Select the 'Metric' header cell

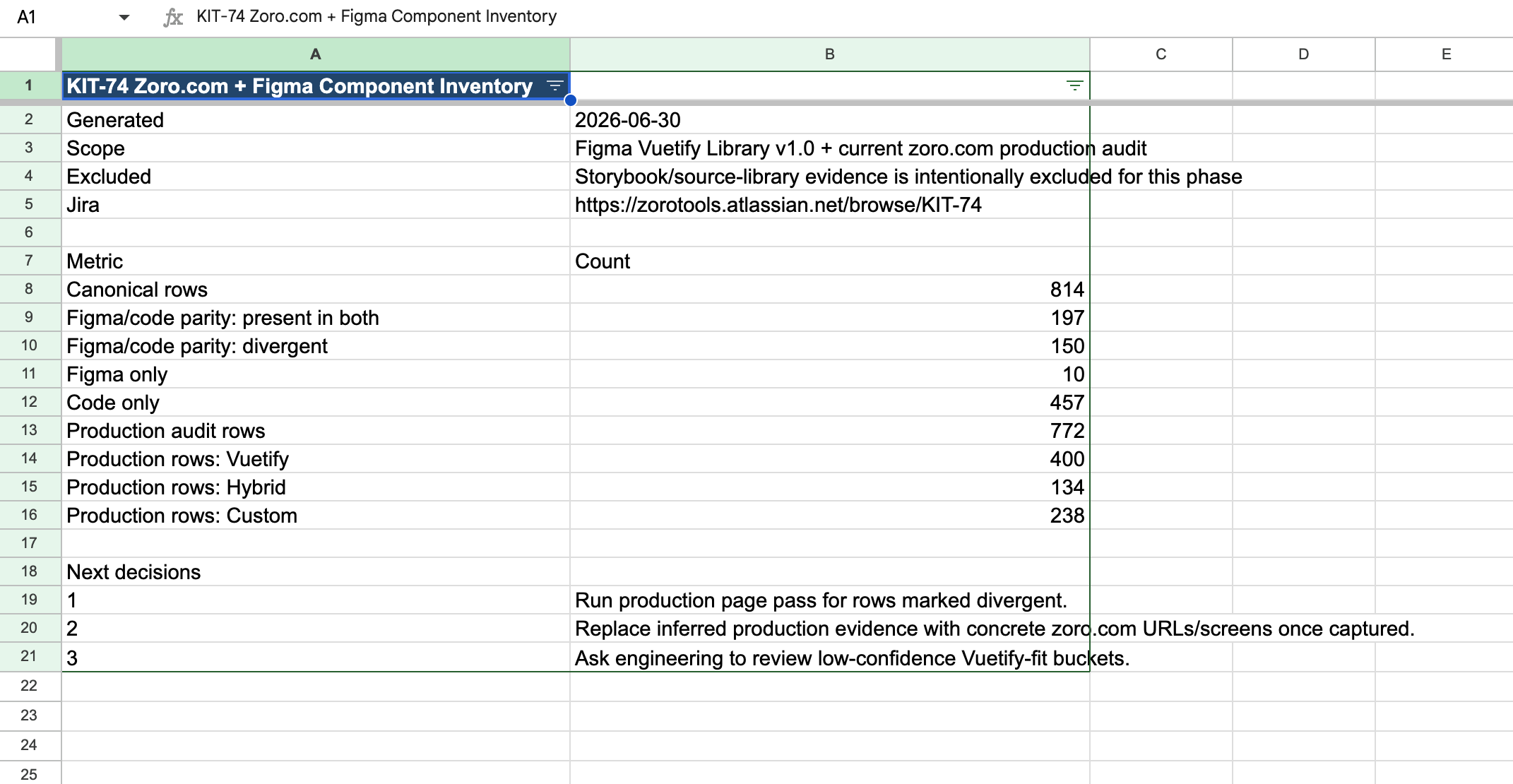(x=316, y=261)
